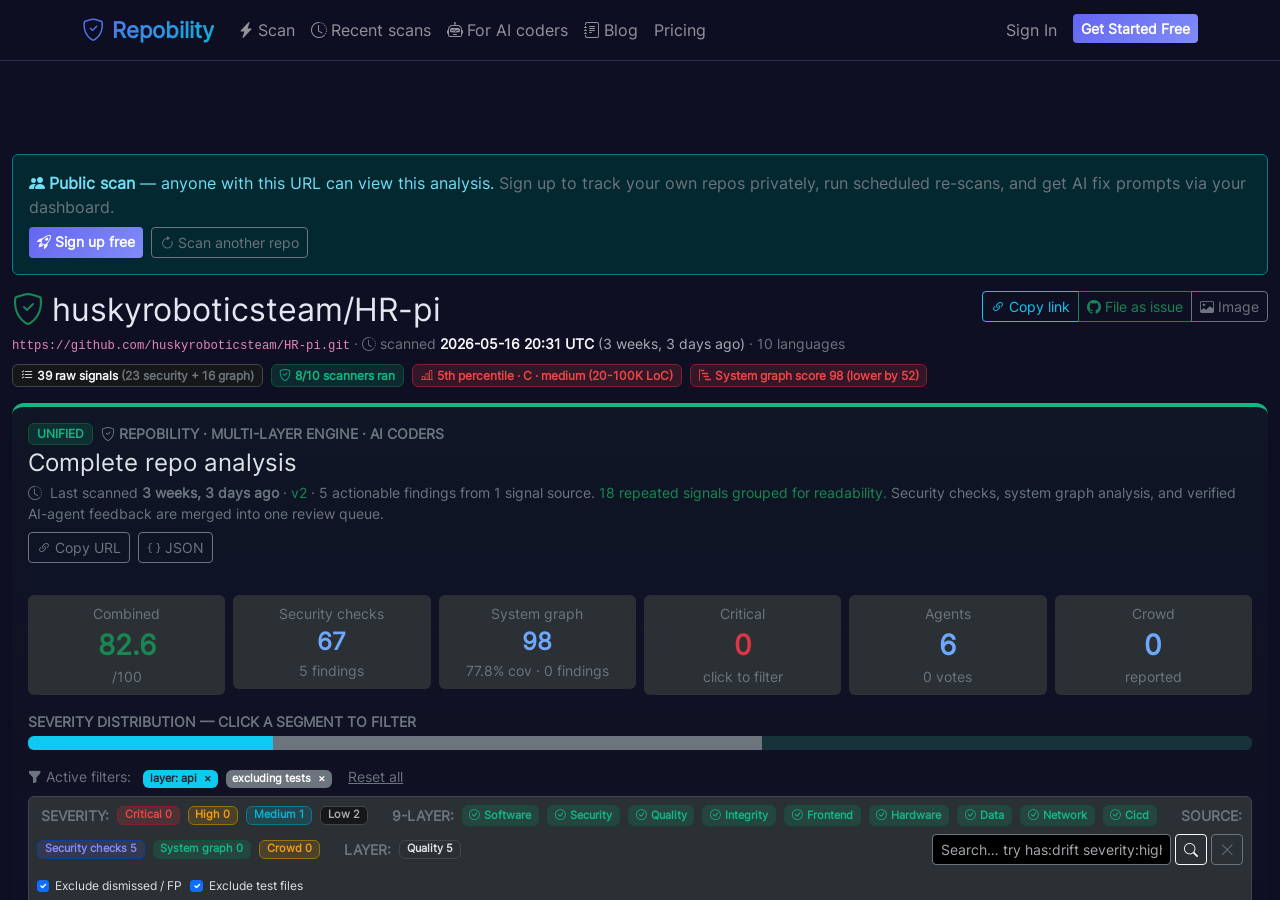This screenshot has width=1280, height=900.
Task: Click the Sign up free button
Action: pyautogui.click(x=86, y=243)
